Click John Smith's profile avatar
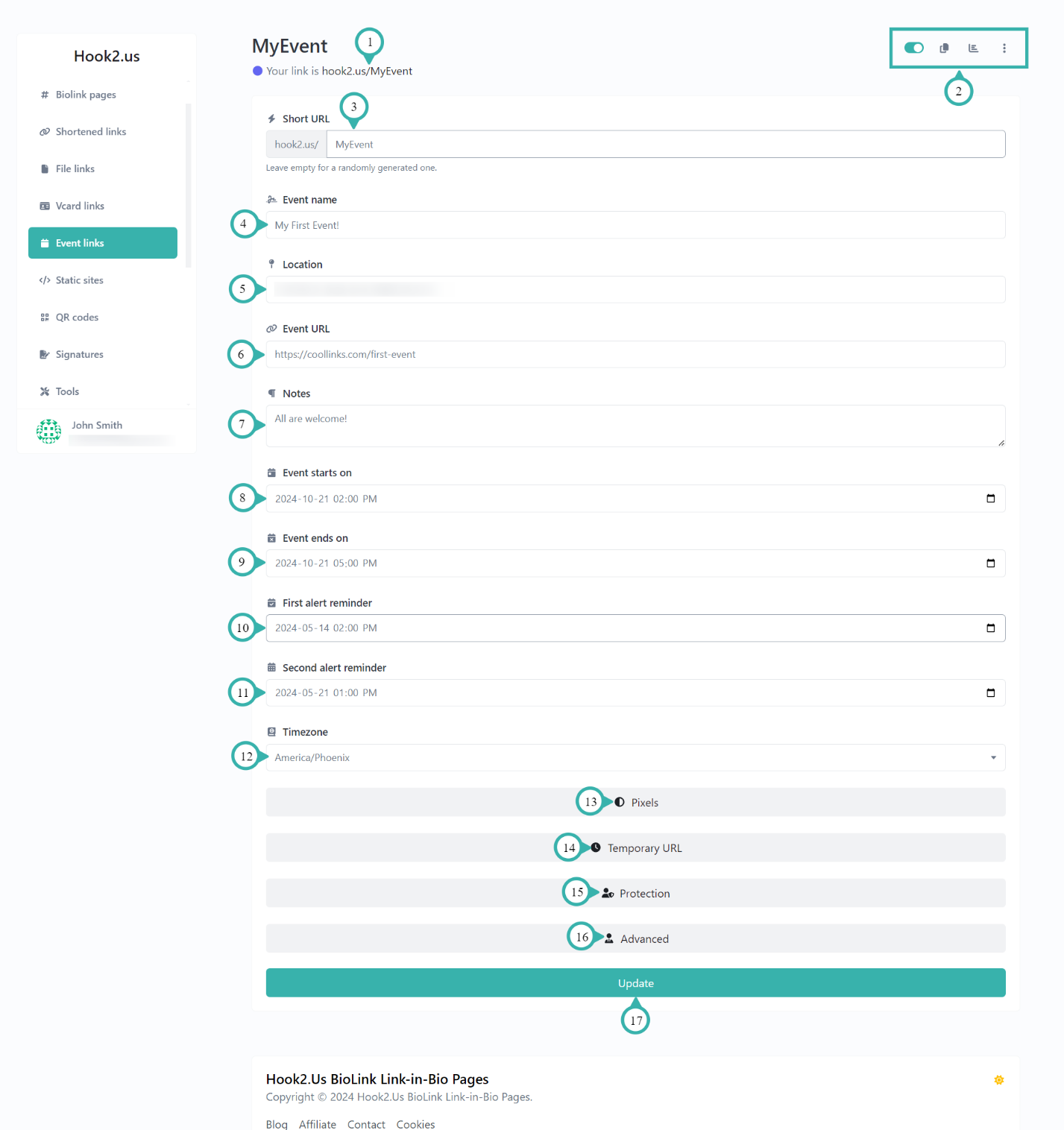Image resolution: width=1064 pixels, height=1130 pixels. [x=49, y=431]
